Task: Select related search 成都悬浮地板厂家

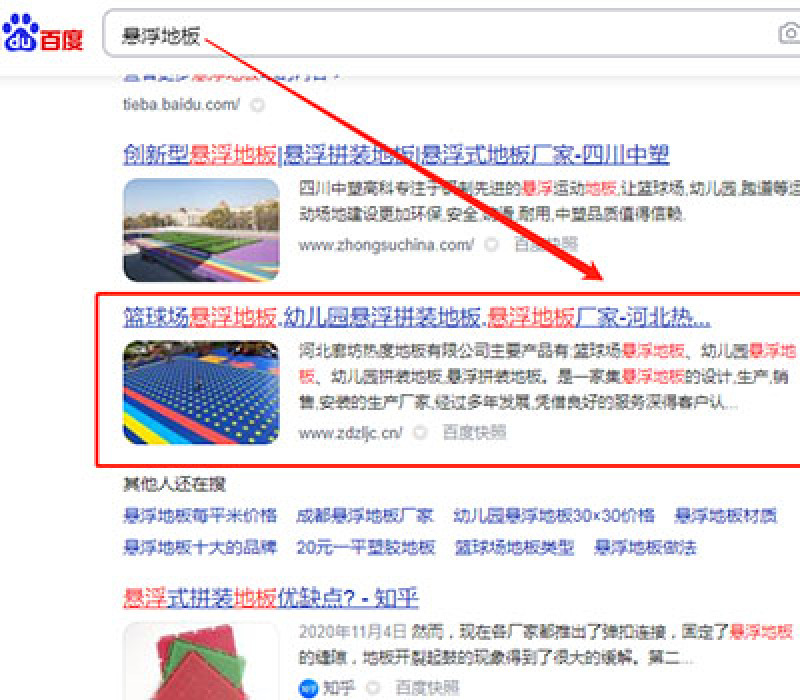Action: tap(365, 515)
